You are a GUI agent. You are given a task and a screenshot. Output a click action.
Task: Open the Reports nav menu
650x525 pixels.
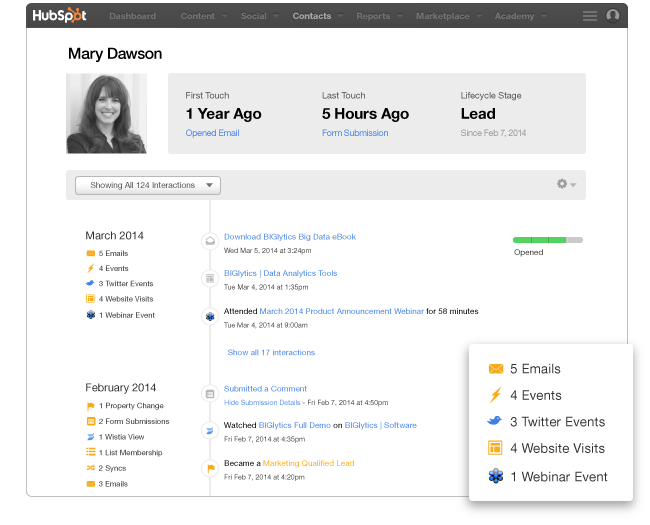click(x=373, y=16)
